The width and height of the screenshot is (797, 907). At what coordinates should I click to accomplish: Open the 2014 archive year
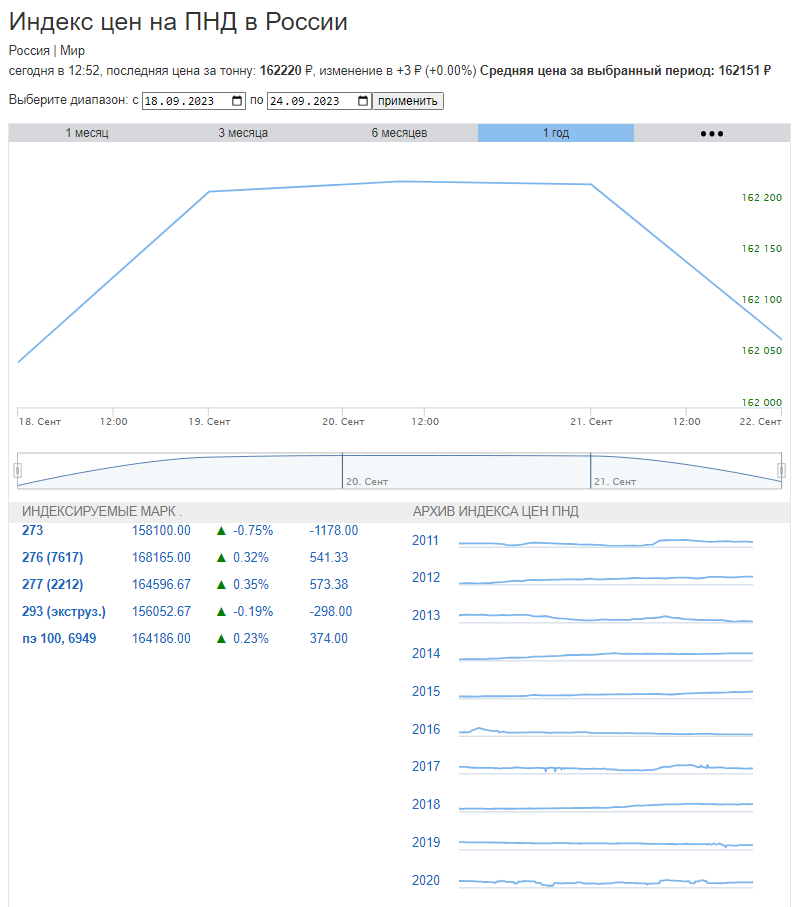[426, 654]
